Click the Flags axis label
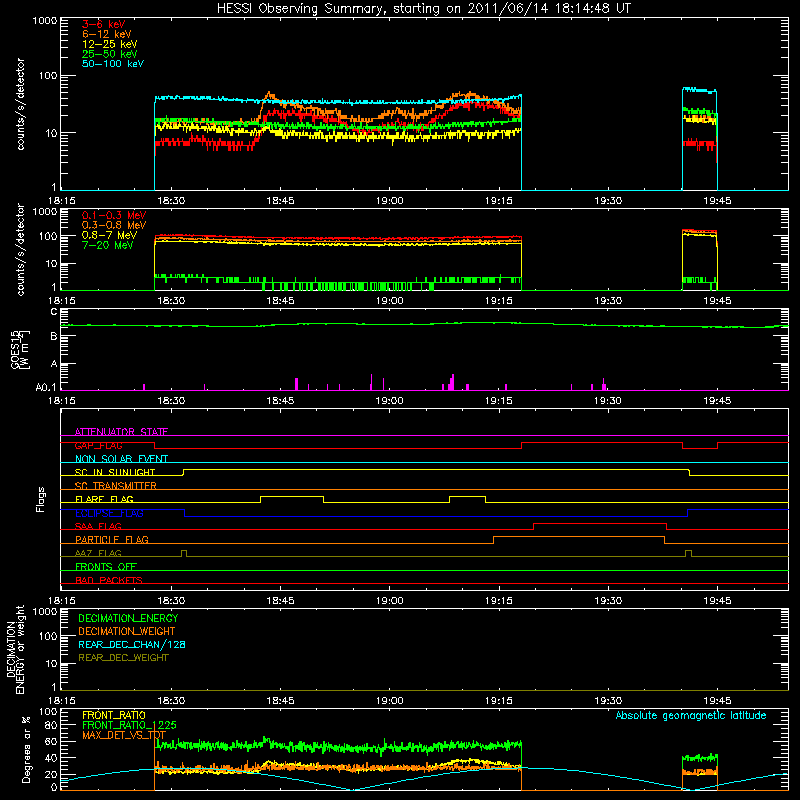Viewport: 800px width, 800px height. tap(41, 499)
